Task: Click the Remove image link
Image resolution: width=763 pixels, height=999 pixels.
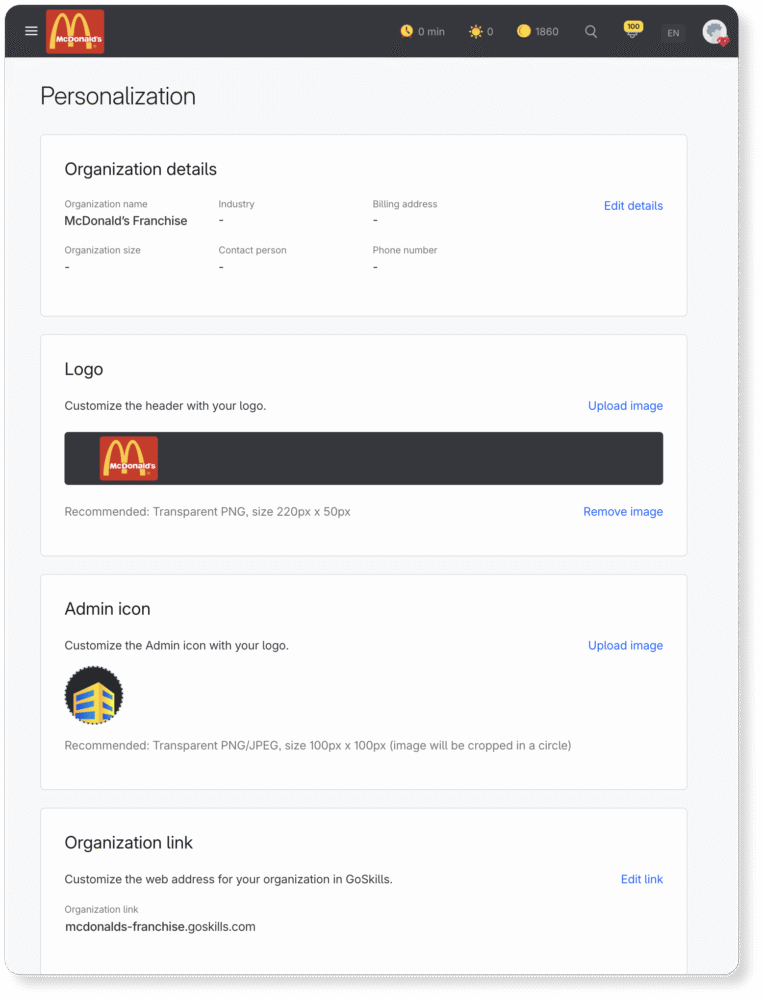Action: click(623, 512)
